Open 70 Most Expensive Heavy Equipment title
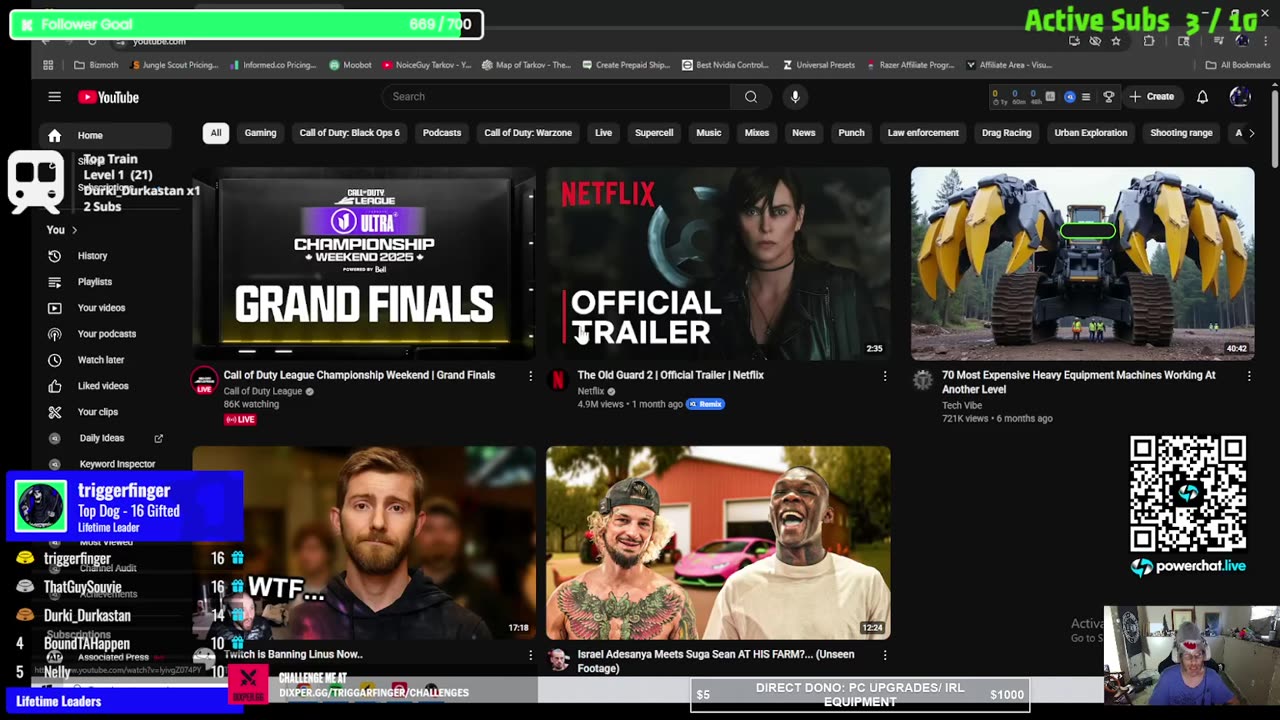This screenshot has height=720, width=1280. [1079, 382]
